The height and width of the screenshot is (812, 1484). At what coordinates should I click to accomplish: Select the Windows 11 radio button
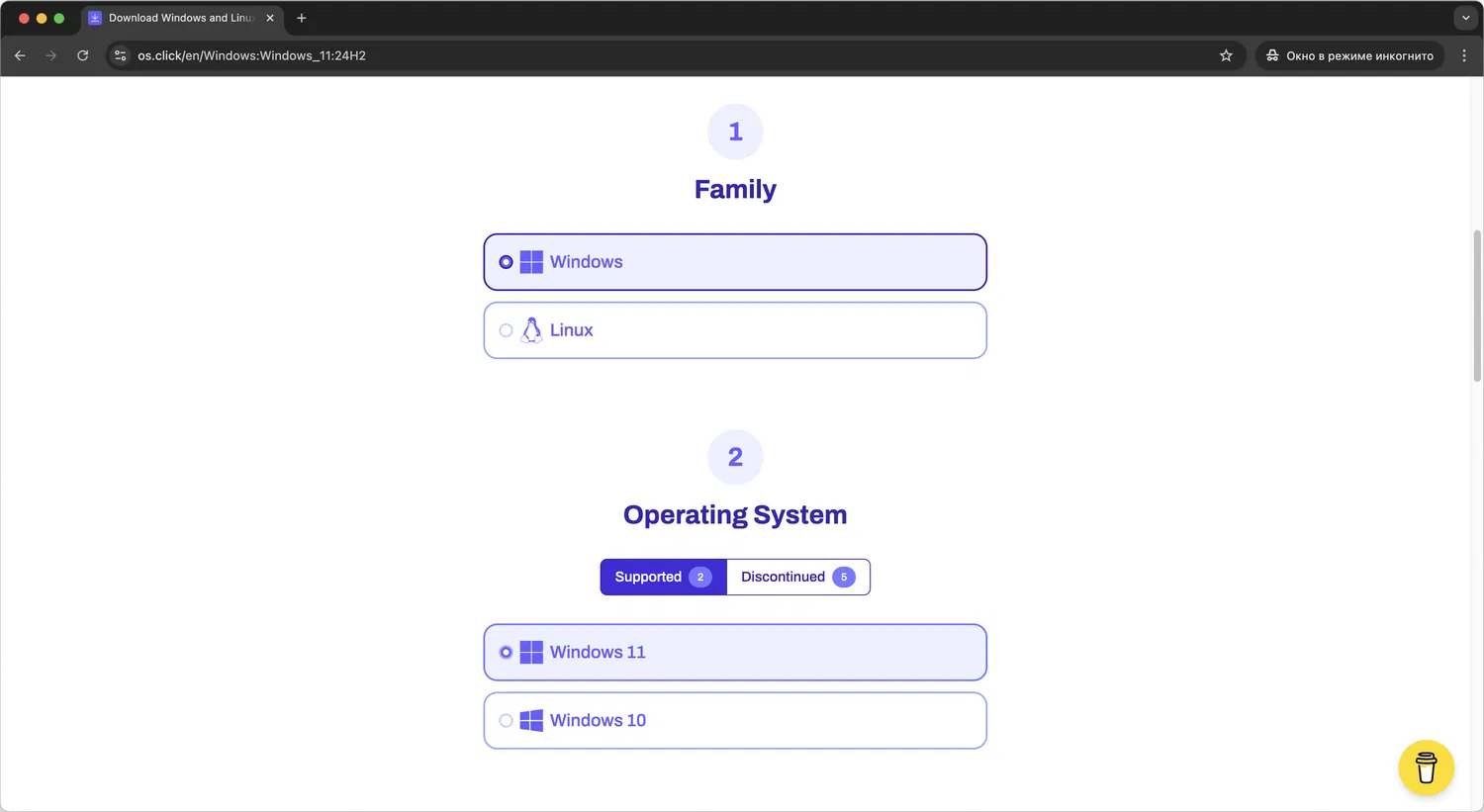coord(506,653)
